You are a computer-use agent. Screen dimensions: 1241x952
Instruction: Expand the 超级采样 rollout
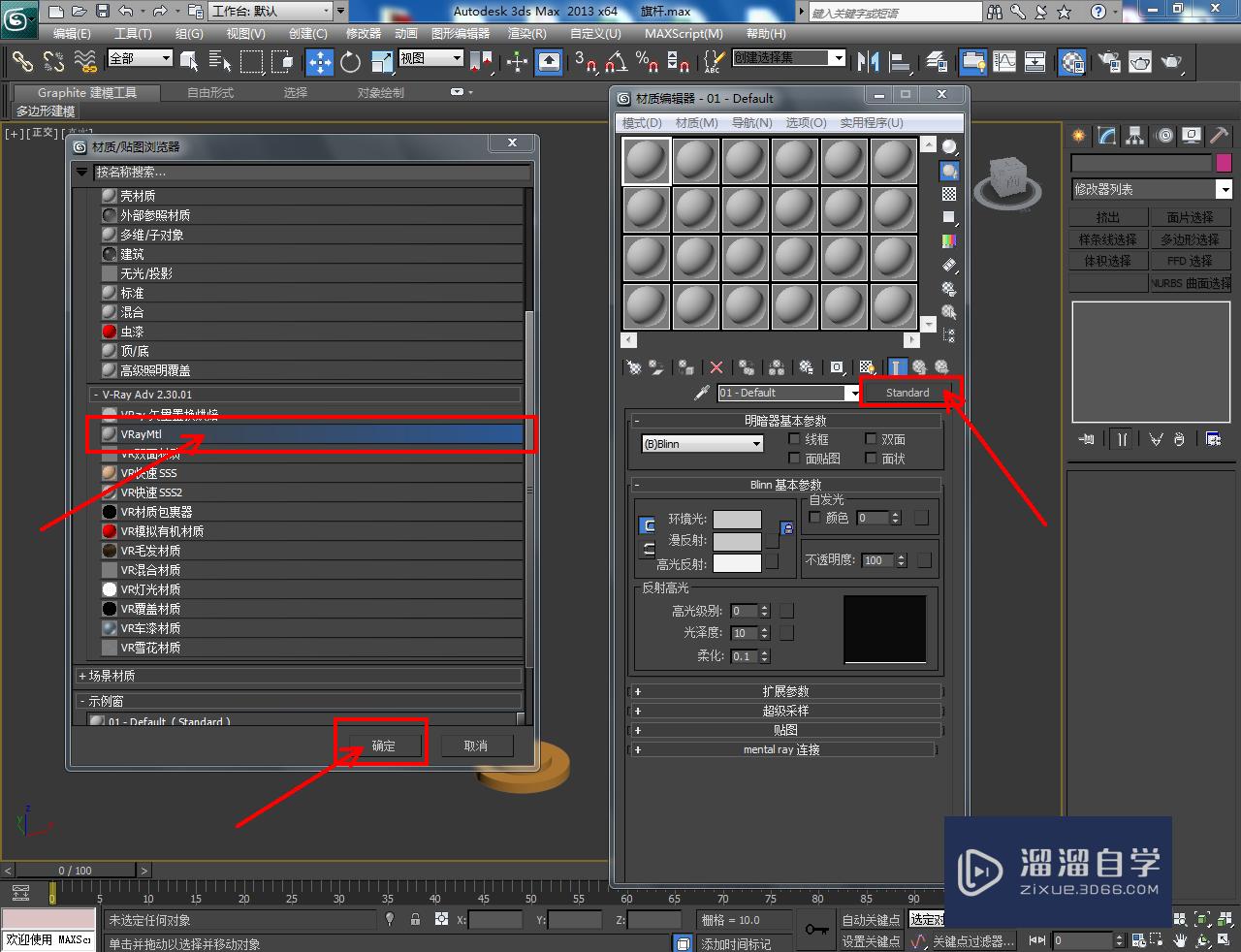tap(785, 711)
